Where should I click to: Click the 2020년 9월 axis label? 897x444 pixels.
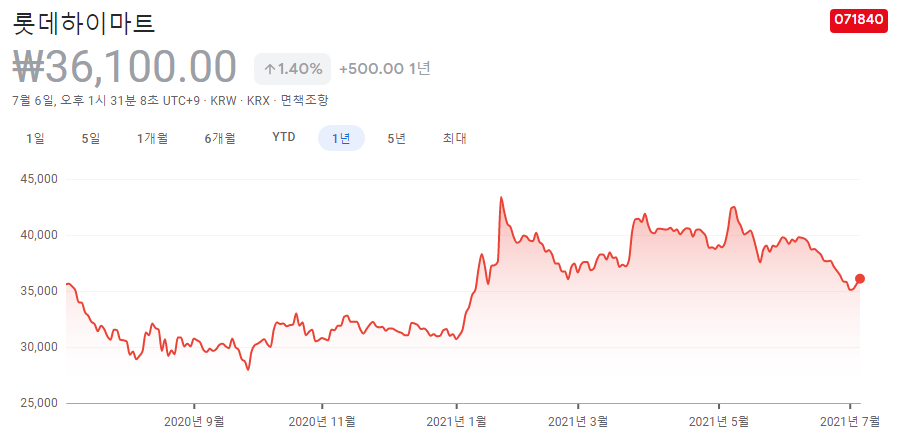194,422
